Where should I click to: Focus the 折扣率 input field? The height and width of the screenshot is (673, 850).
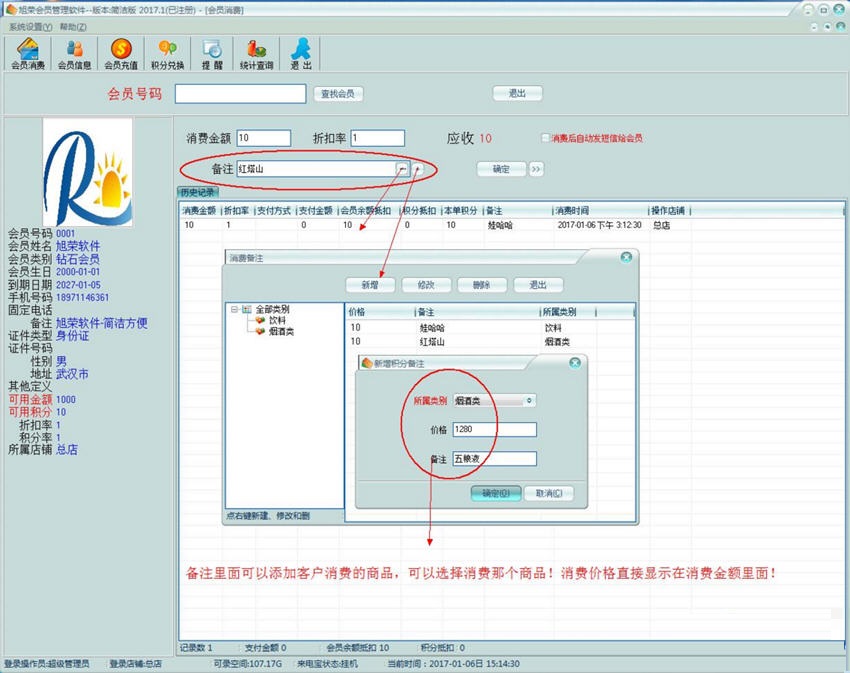(x=377, y=138)
